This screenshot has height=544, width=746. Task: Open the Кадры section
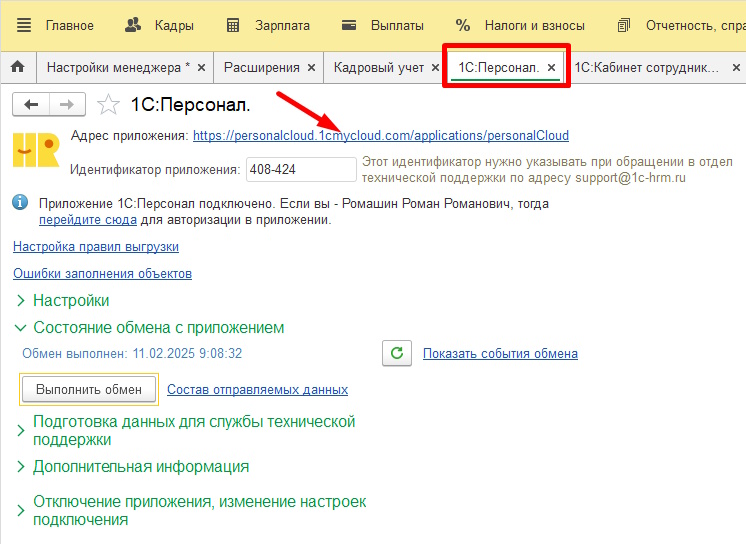[x=174, y=25]
